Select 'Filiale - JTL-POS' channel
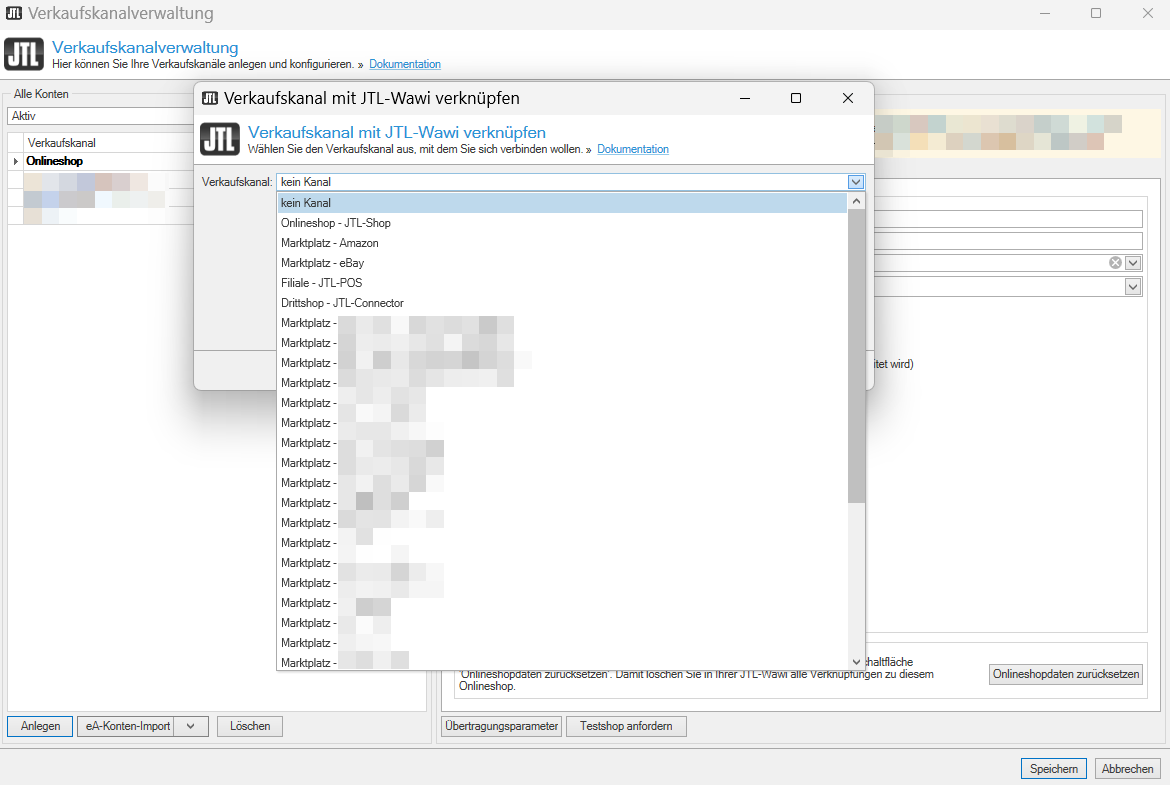The image size is (1170, 785). click(x=322, y=283)
